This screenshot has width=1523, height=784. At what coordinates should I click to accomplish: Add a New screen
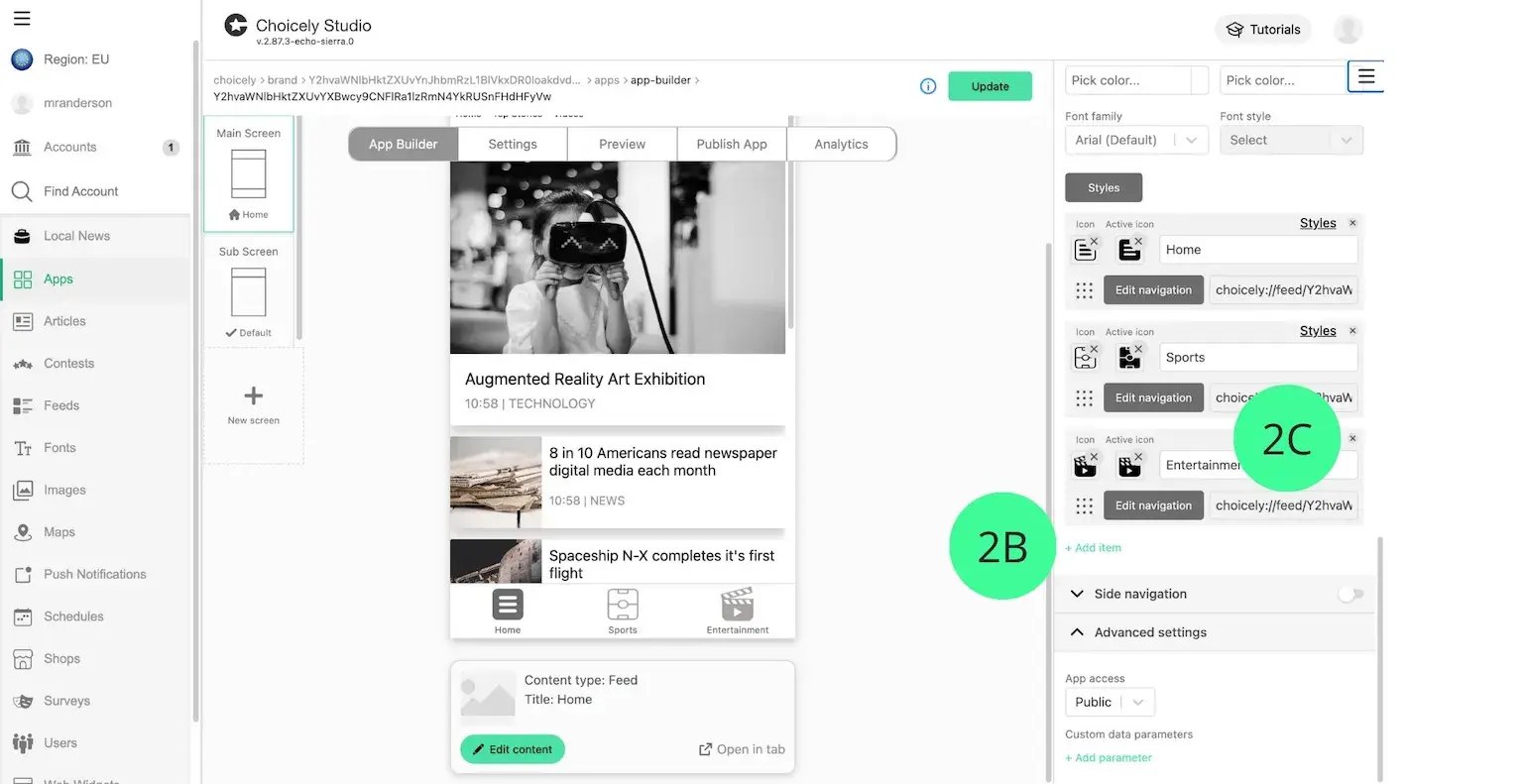tap(254, 404)
